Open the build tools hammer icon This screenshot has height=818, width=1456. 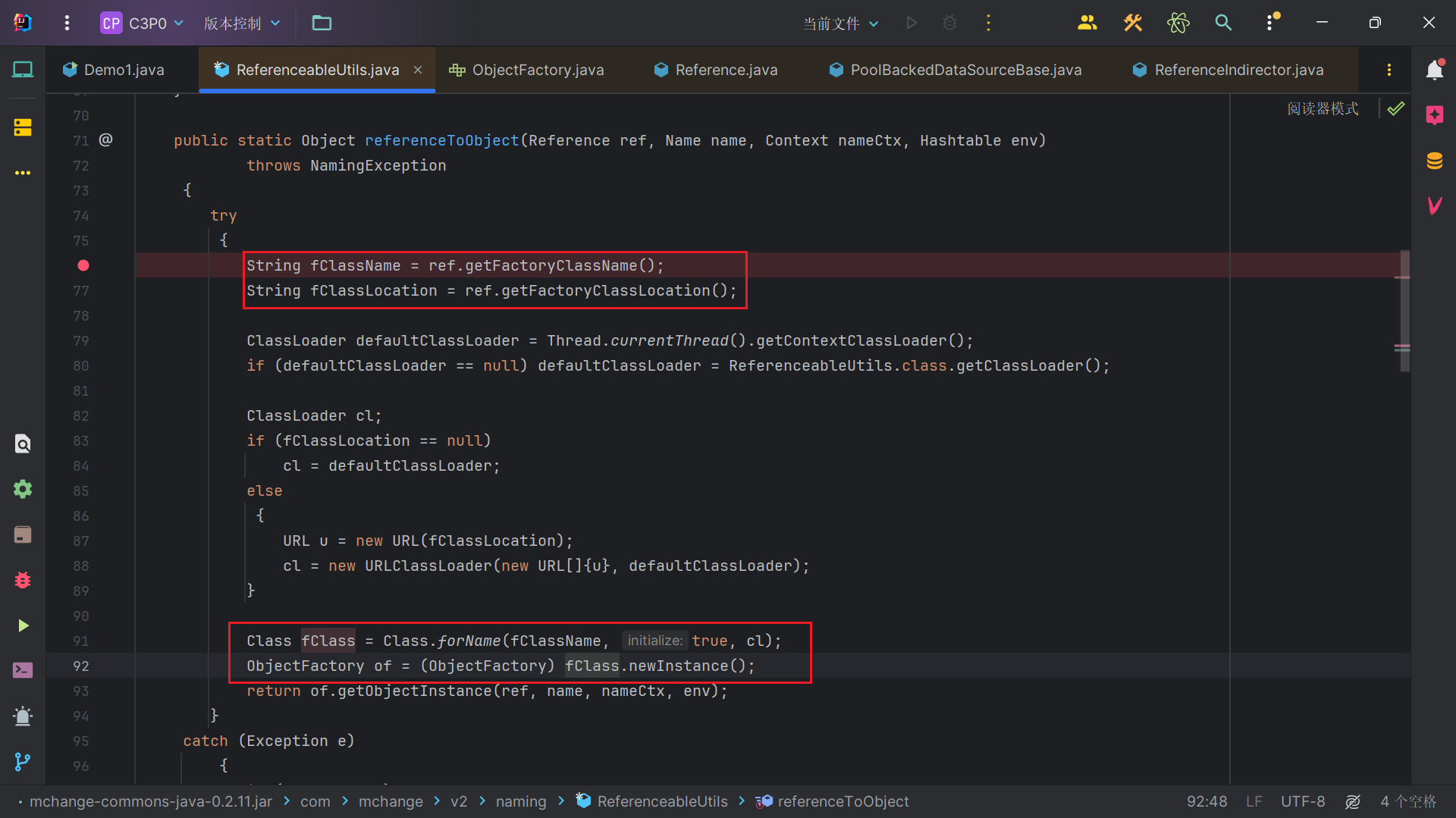coord(1132,24)
